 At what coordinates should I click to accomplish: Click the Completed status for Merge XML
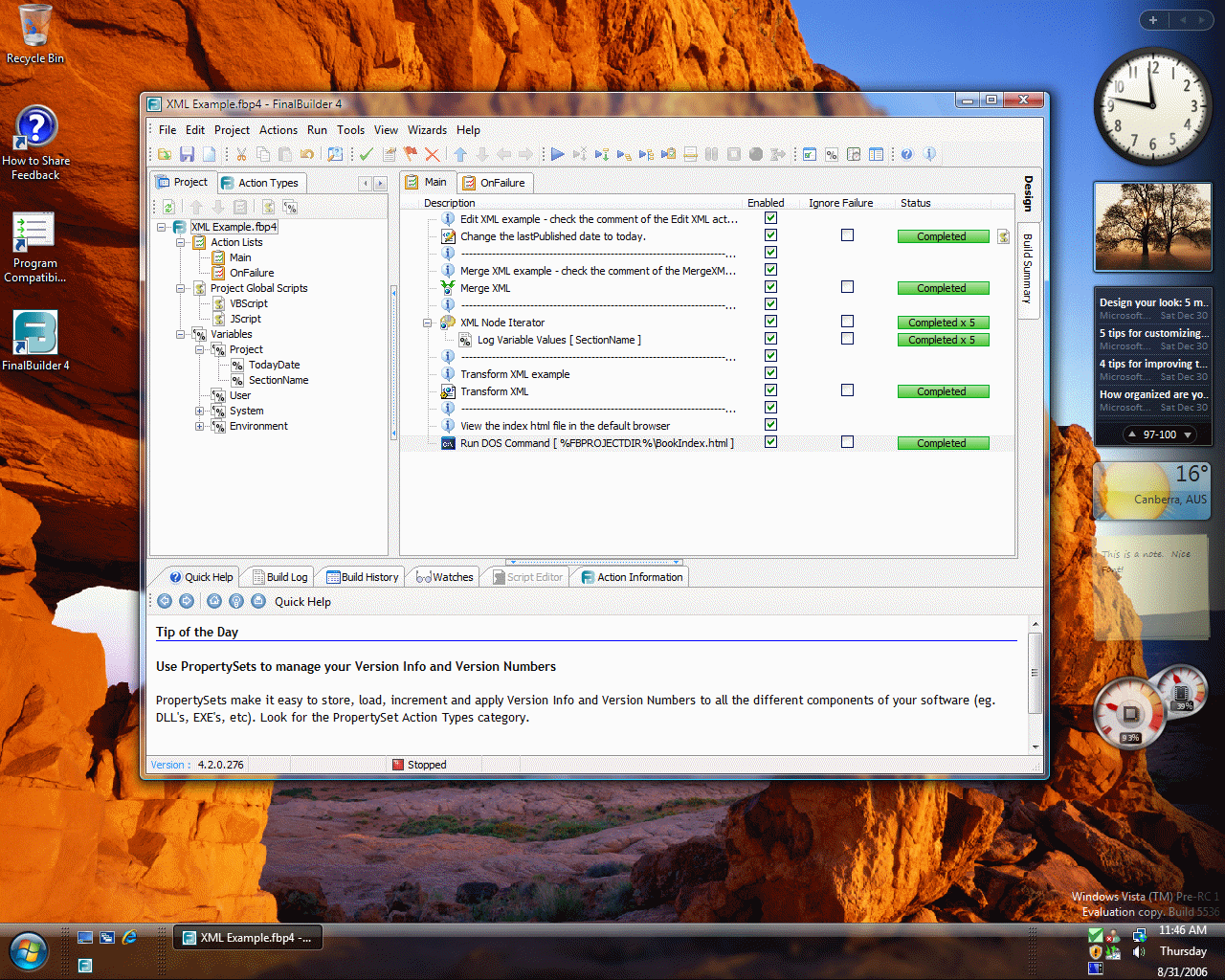pos(943,288)
